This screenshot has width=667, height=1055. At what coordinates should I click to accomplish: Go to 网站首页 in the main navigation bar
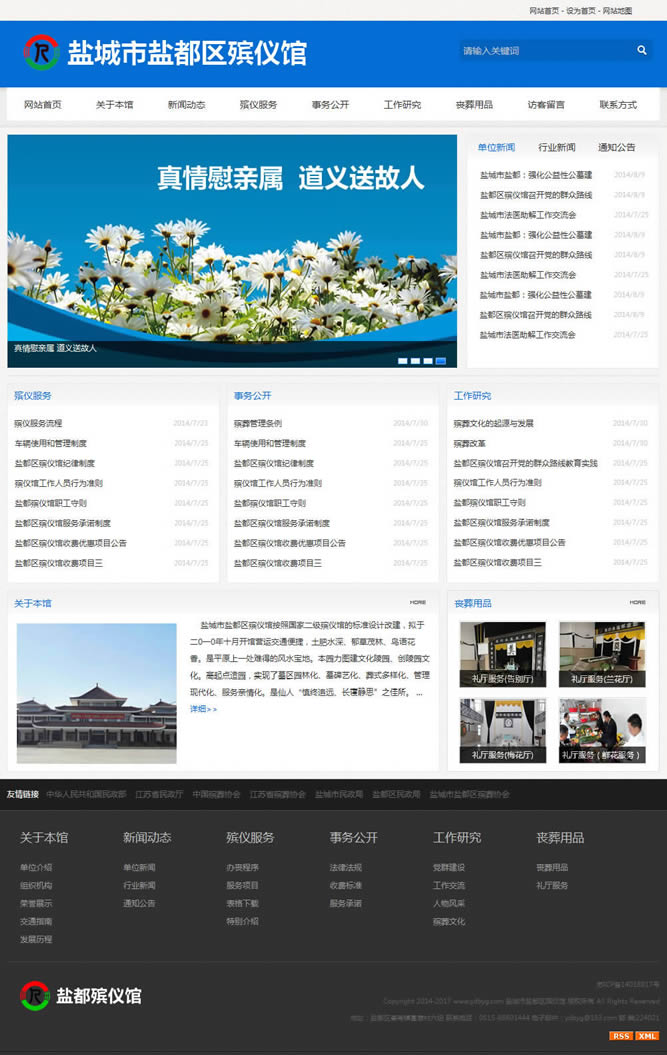(x=42, y=104)
